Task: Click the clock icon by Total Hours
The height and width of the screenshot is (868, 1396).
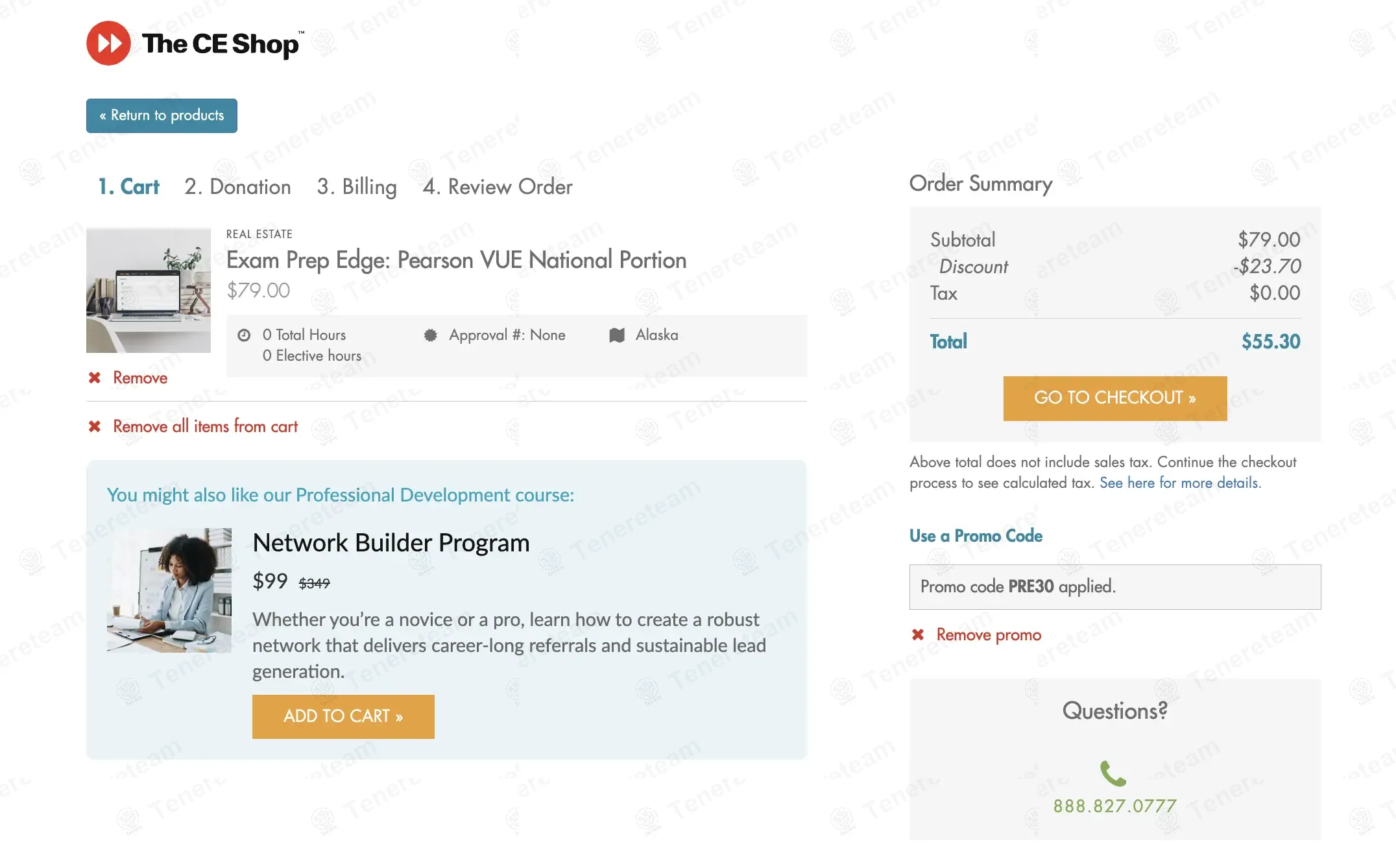Action: point(244,335)
